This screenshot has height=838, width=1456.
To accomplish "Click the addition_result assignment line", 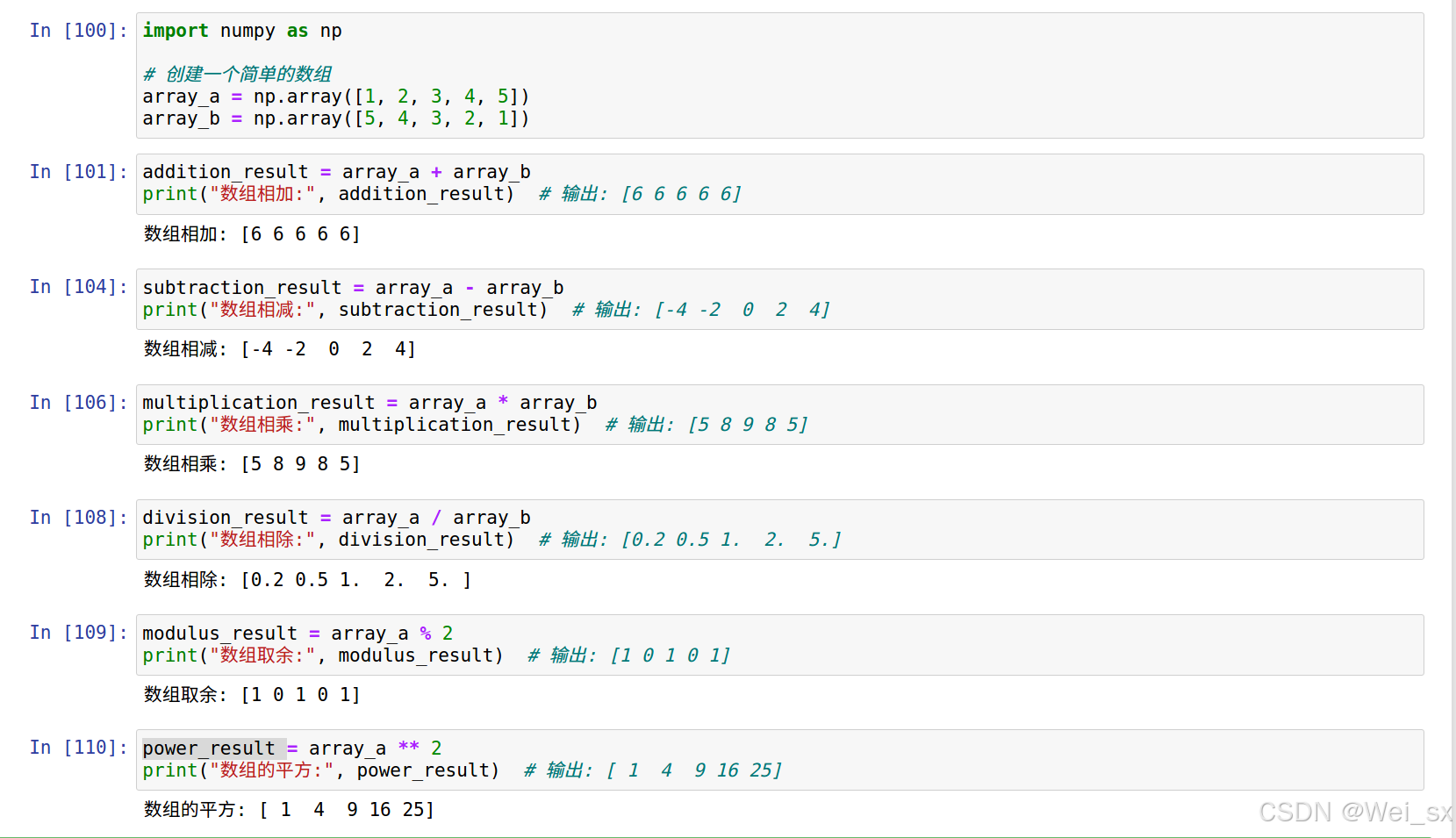I will 336,172.
